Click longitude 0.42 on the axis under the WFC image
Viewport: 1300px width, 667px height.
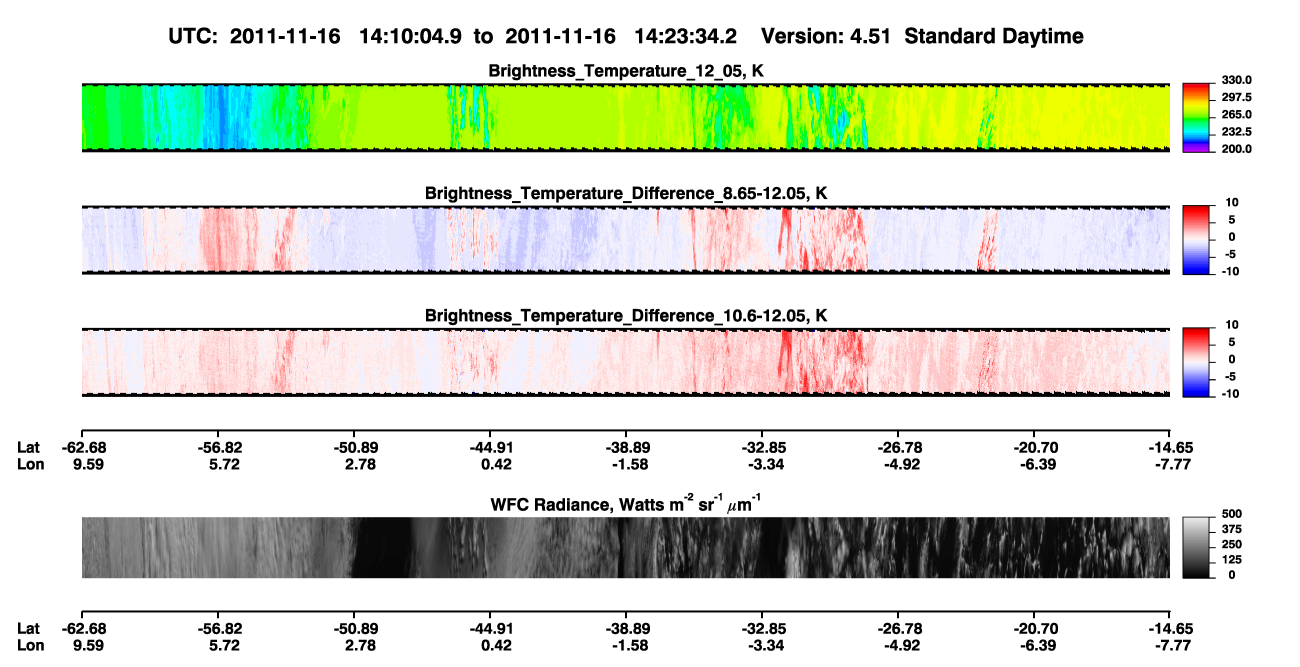[x=496, y=647]
